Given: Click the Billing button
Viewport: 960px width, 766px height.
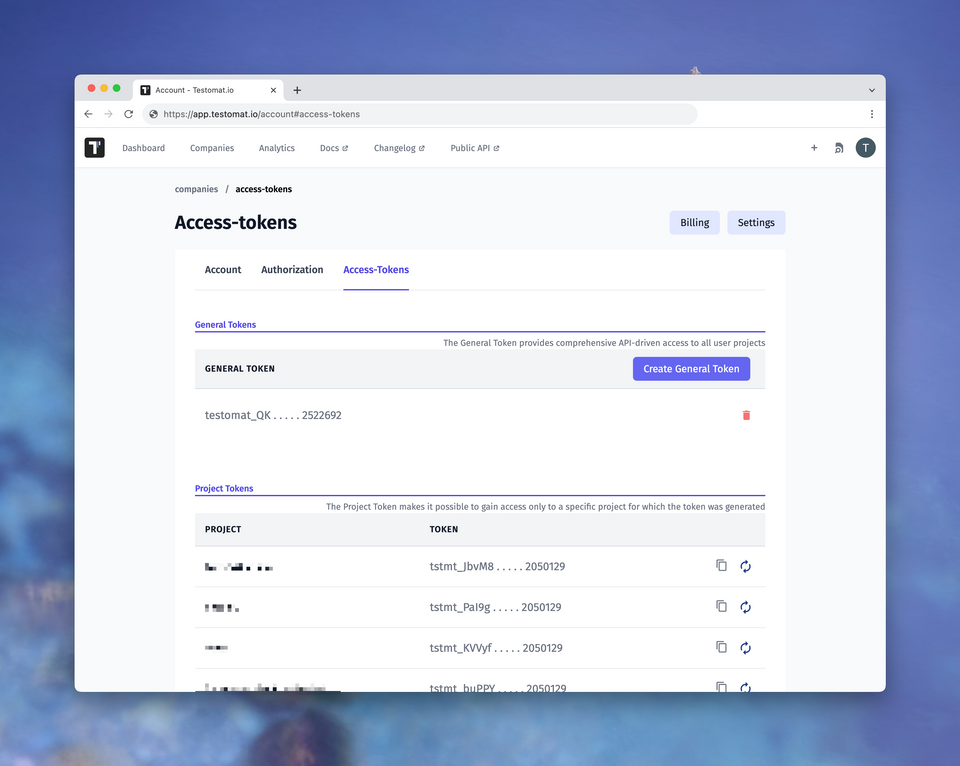Looking at the screenshot, I should [695, 222].
